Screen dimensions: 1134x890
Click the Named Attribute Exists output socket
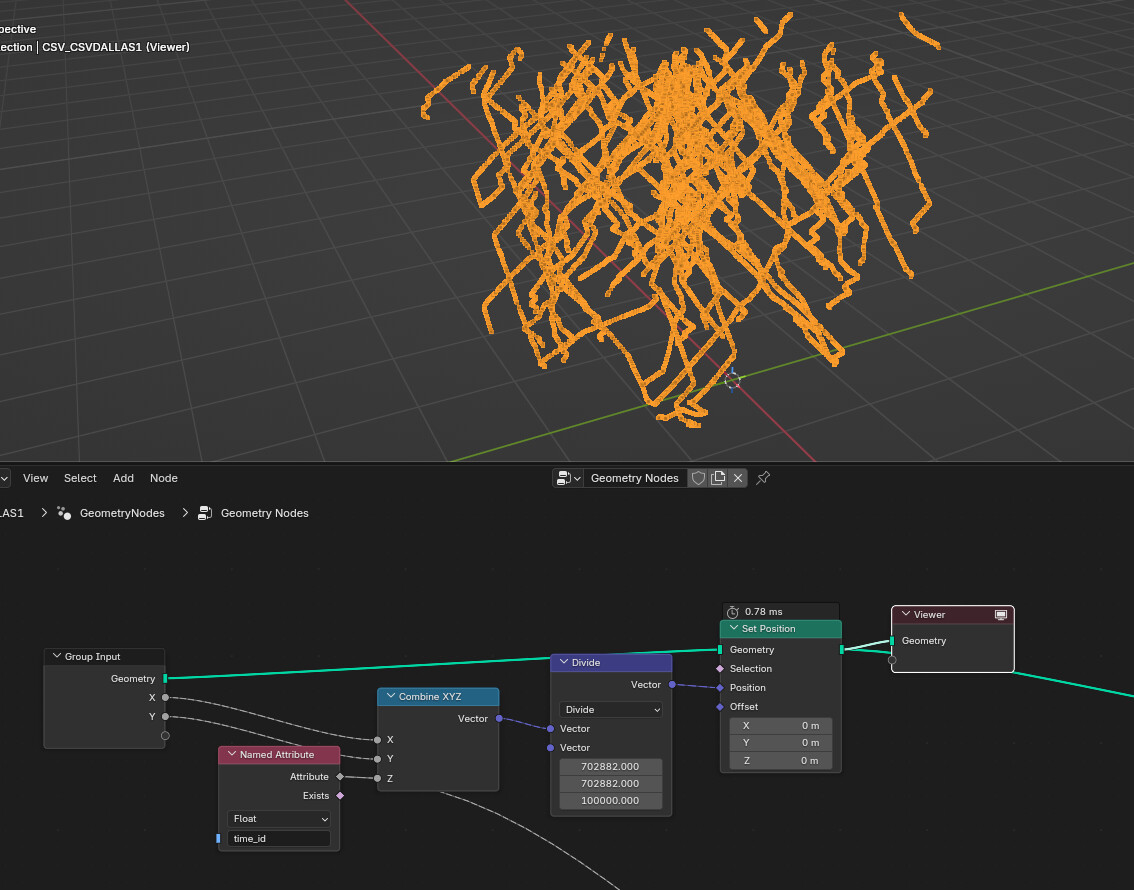click(x=340, y=795)
